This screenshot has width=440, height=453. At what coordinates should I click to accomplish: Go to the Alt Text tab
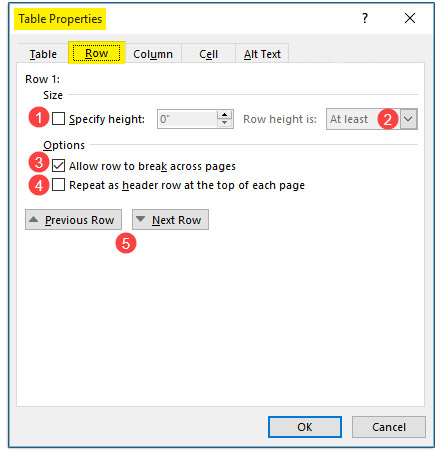[262, 54]
